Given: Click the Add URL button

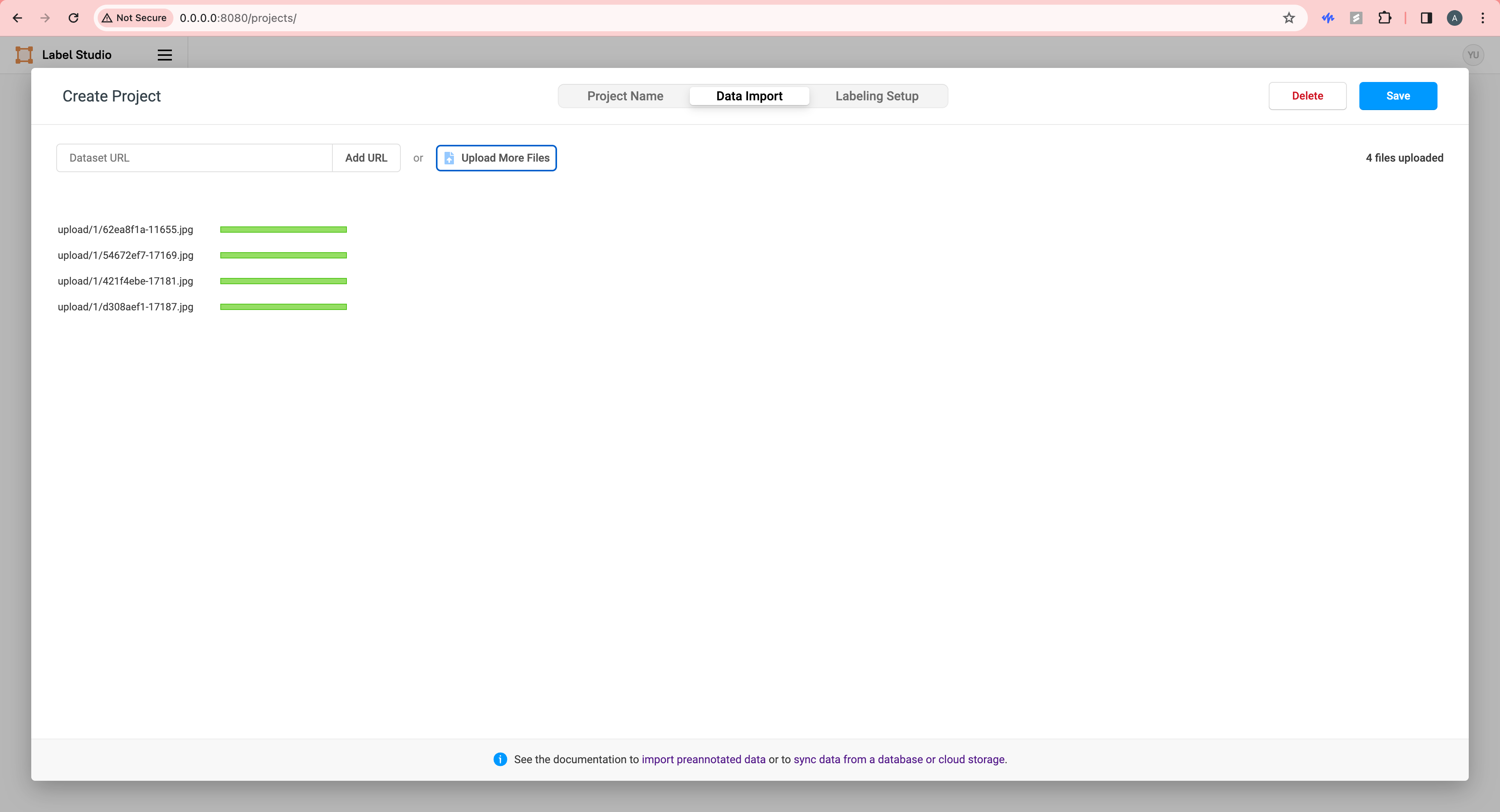Looking at the screenshot, I should tap(366, 158).
